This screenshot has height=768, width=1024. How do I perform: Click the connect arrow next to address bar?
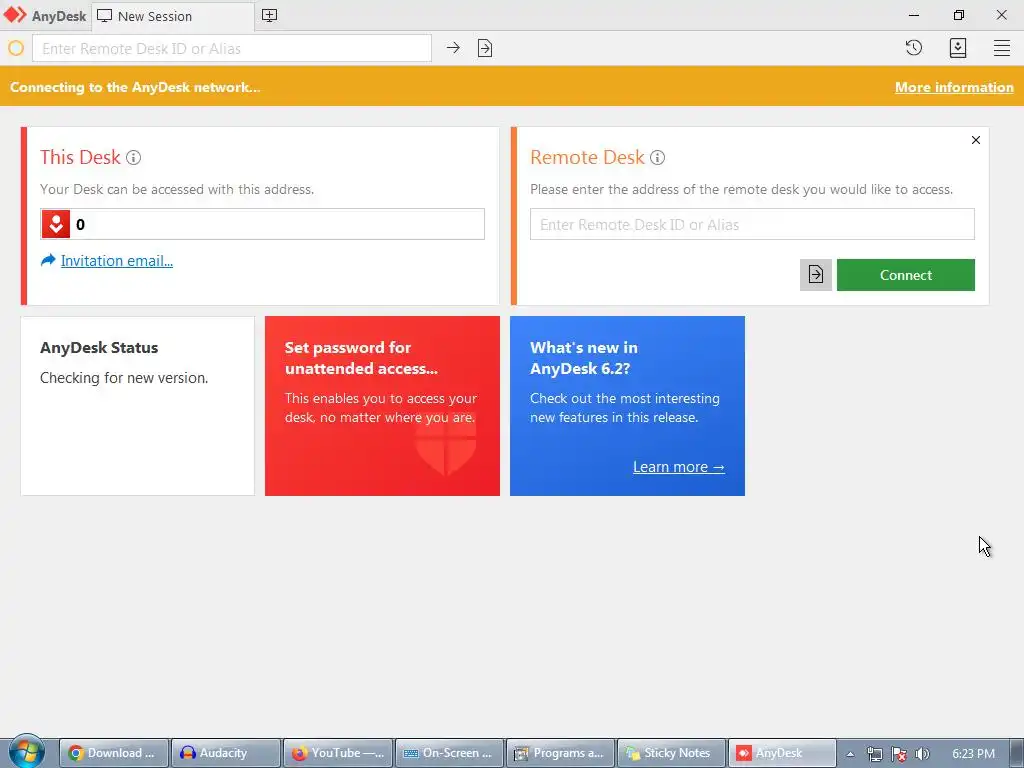tap(453, 48)
